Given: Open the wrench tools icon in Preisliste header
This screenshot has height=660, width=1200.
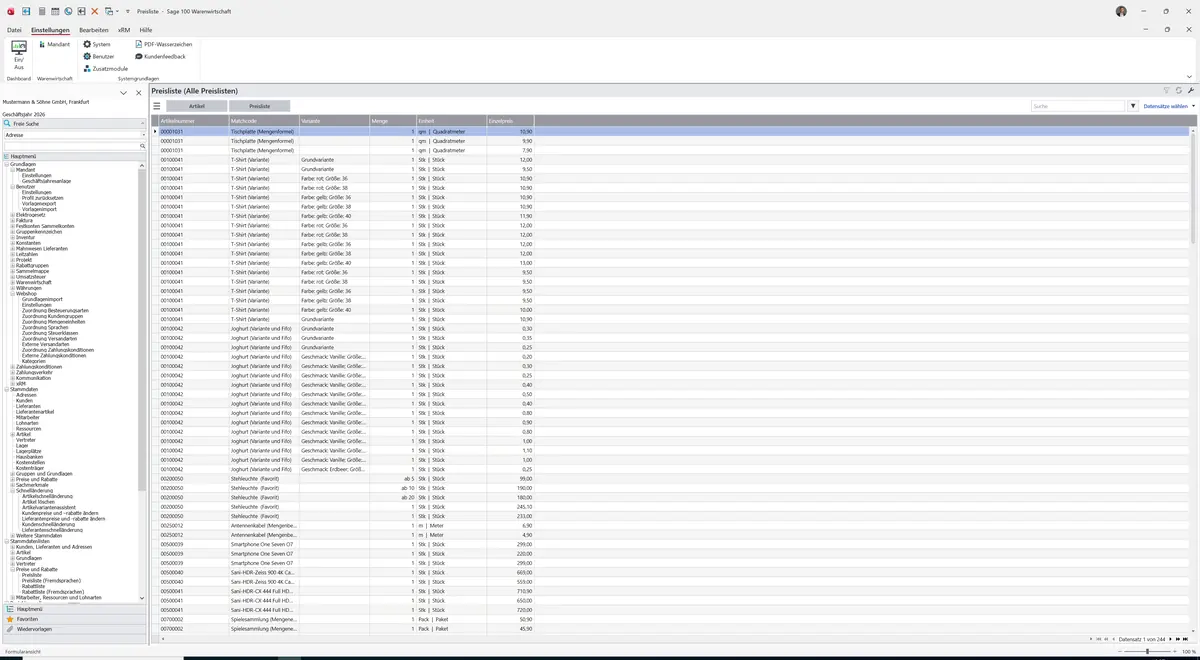Looking at the screenshot, I should [1191, 91].
